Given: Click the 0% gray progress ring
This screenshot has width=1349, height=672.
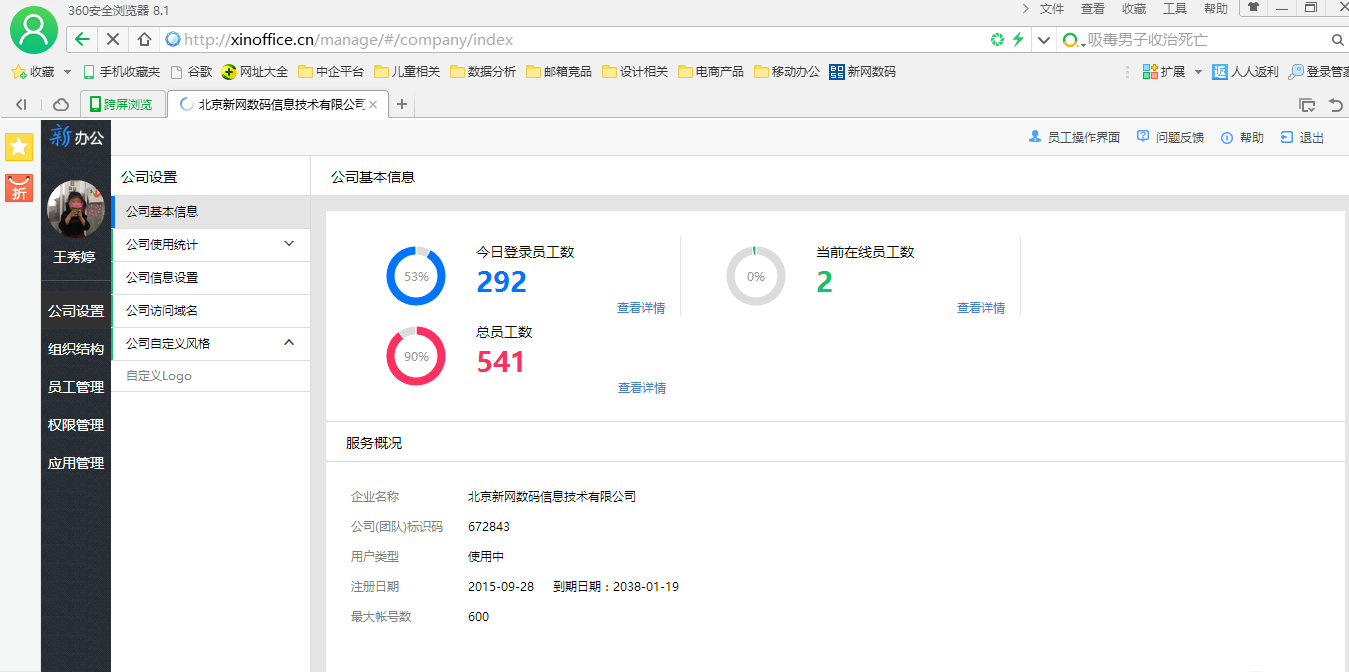Looking at the screenshot, I should click(x=756, y=276).
